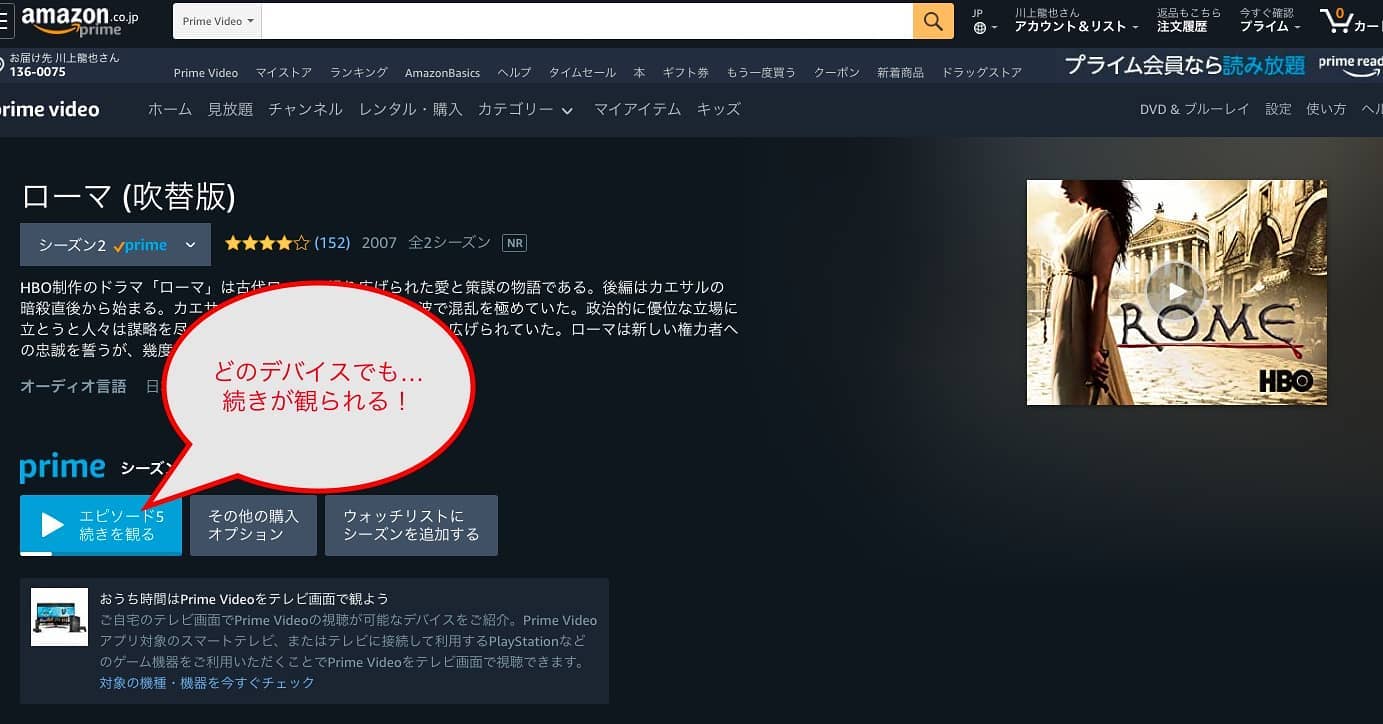Expand the カテゴリー dropdown menu
This screenshot has width=1383, height=724.
point(525,110)
